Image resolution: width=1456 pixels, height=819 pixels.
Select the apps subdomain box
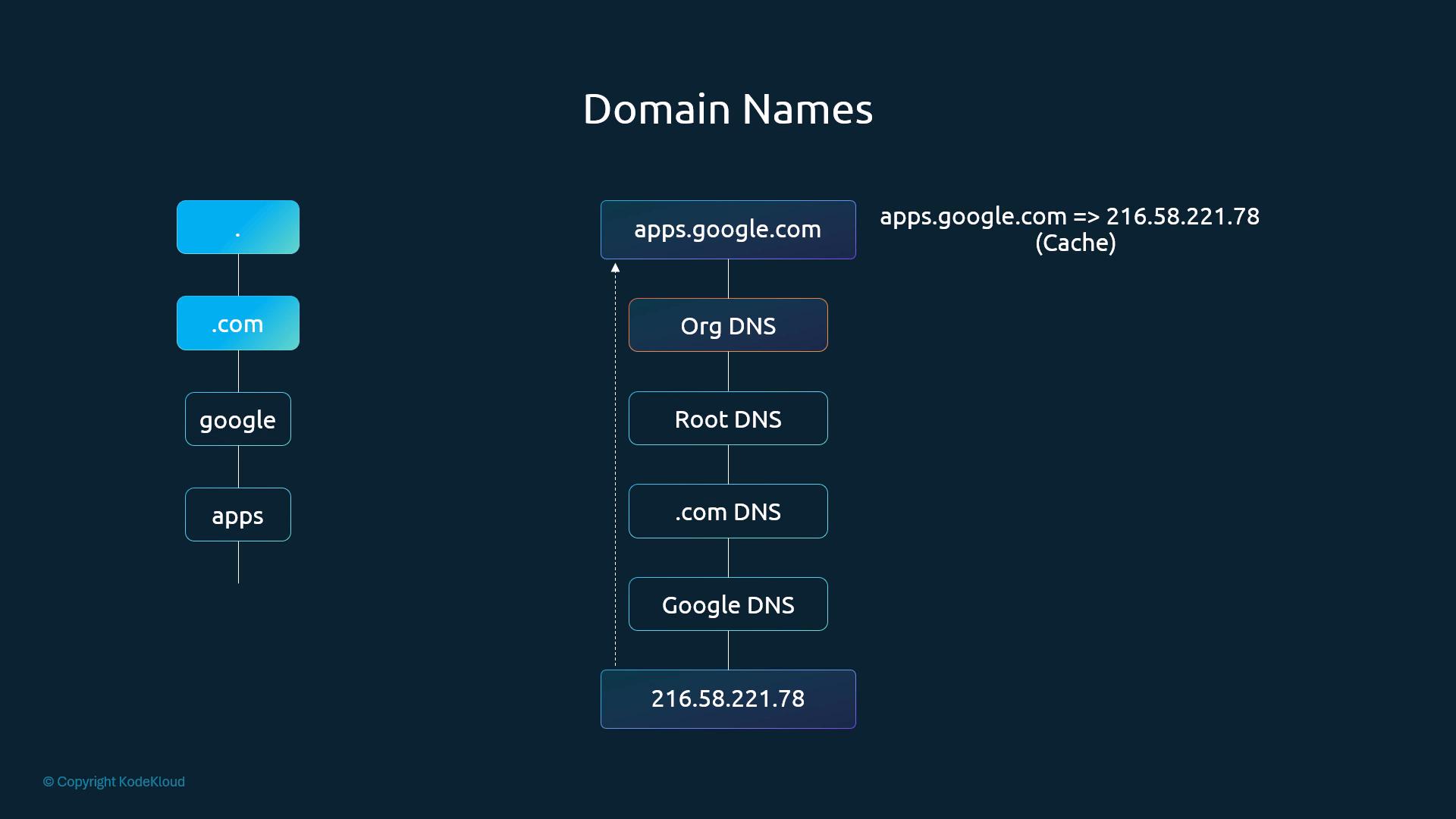point(238,514)
